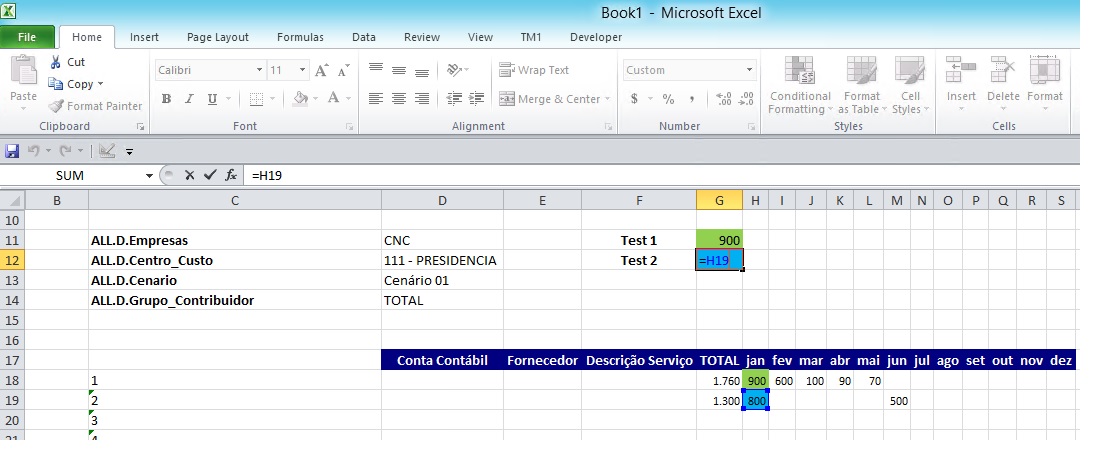
Task: Apply the font color A
Action: [334, 99]
